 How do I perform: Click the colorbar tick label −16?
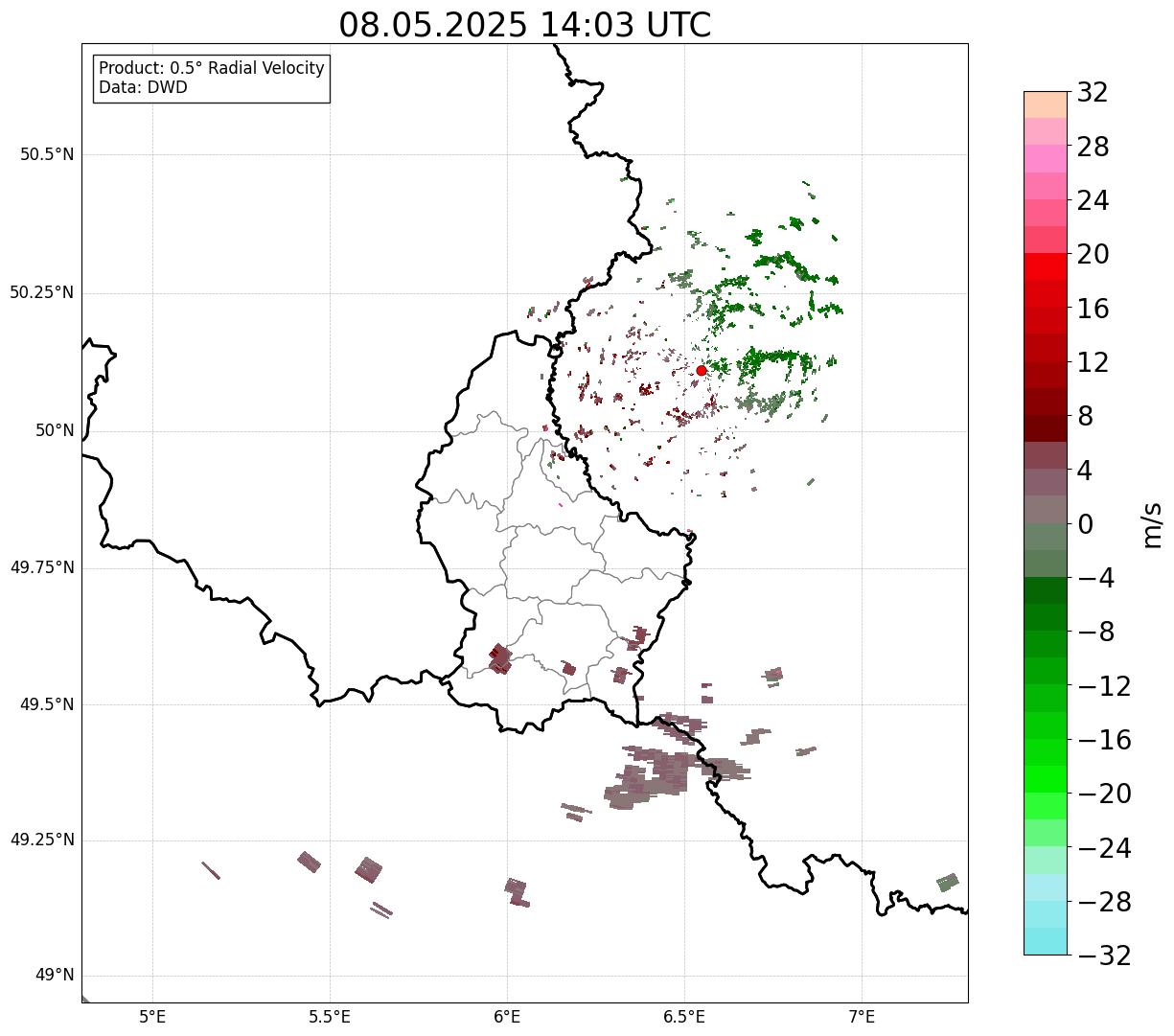[x=1104, y=740]
